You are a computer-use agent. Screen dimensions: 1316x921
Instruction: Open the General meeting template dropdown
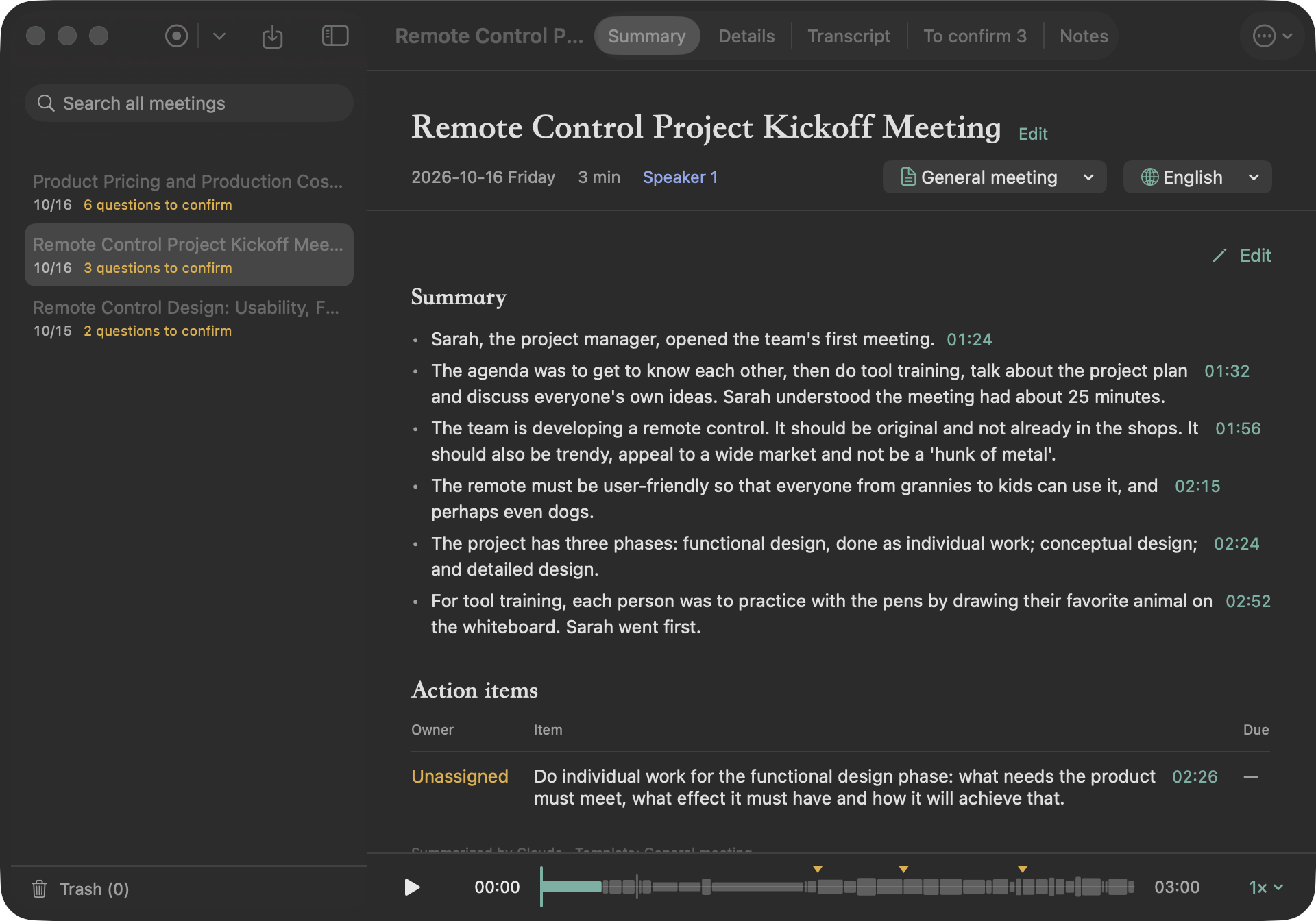(x=995, y=177)
